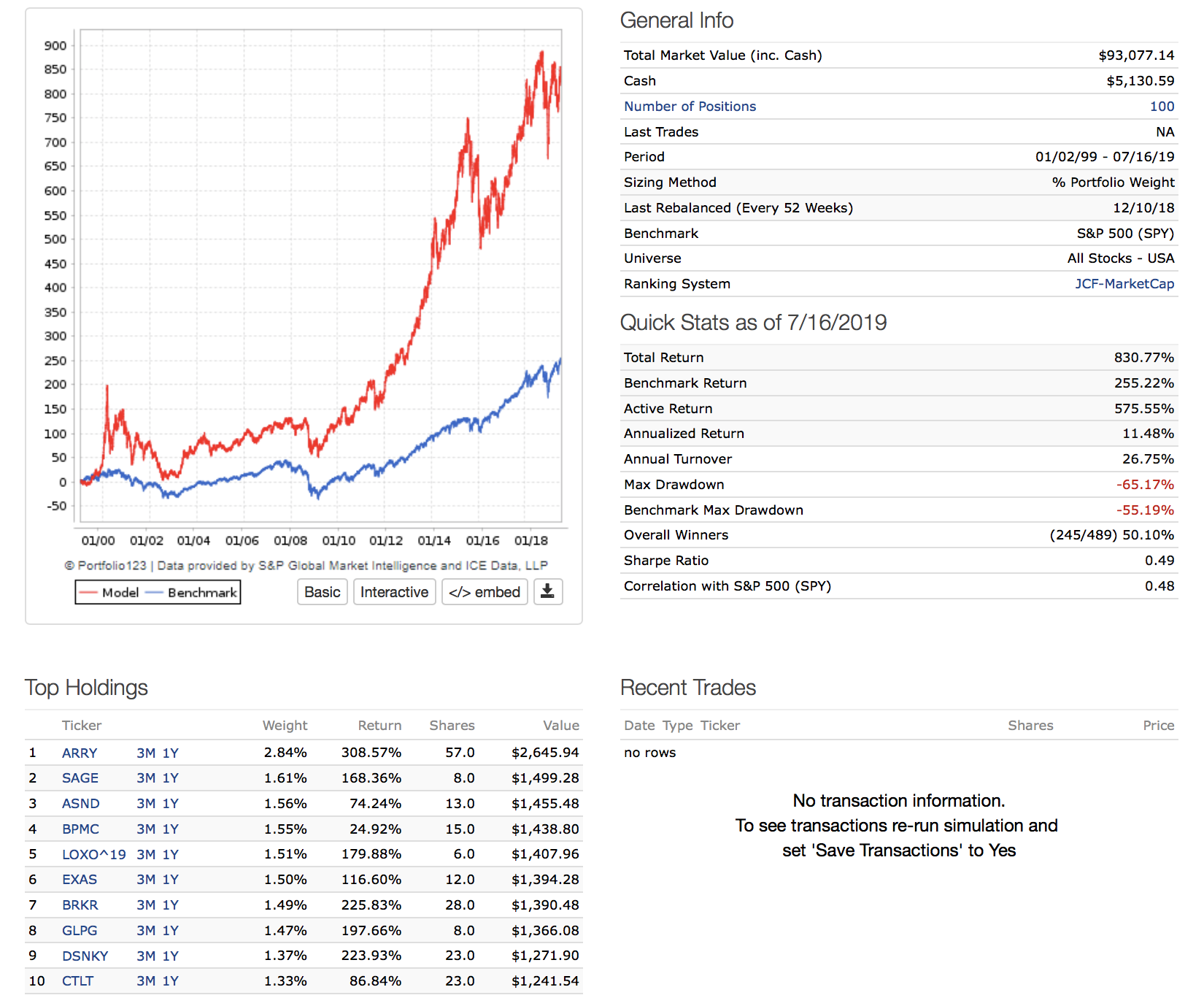Image resolution: width=1204 pixels, height=1006 pixels.
Task: Switch chart to Interactive view
Action: pos(394,592)
